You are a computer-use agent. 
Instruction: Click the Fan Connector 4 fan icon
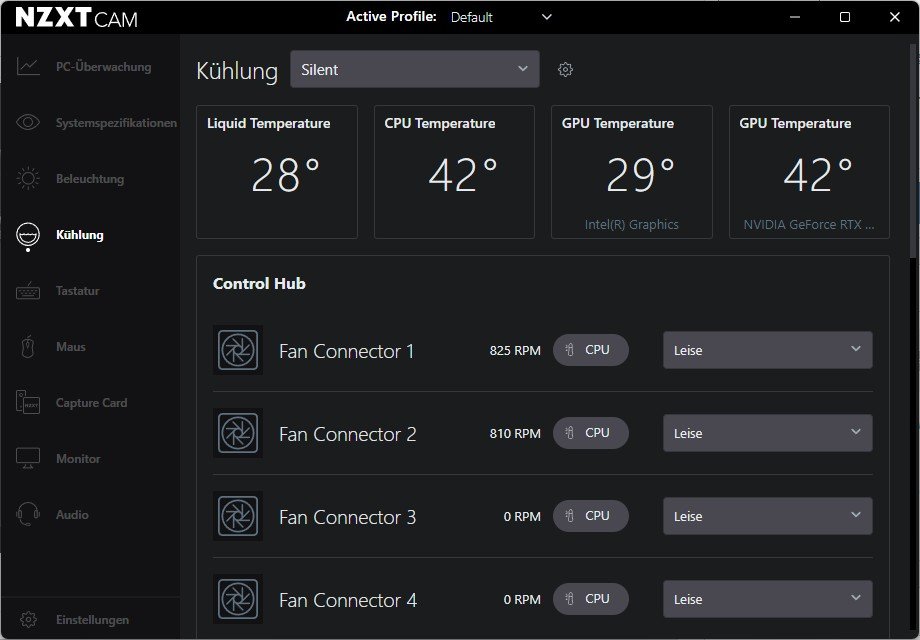coord(238,599)
